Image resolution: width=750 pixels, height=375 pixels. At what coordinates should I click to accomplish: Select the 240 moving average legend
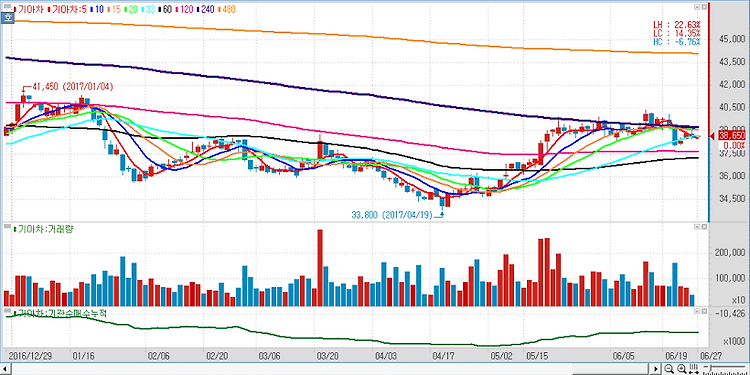point(205,9)
